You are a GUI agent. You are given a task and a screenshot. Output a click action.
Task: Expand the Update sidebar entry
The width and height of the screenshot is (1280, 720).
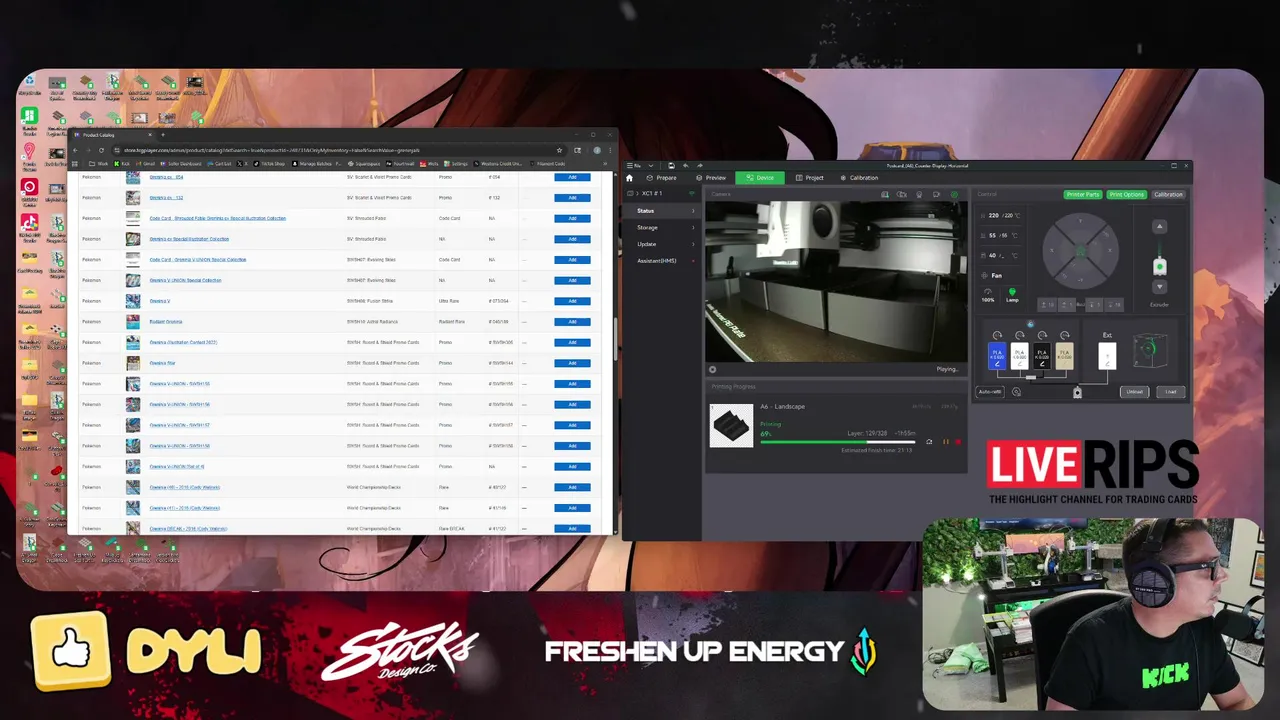point(661,244)
